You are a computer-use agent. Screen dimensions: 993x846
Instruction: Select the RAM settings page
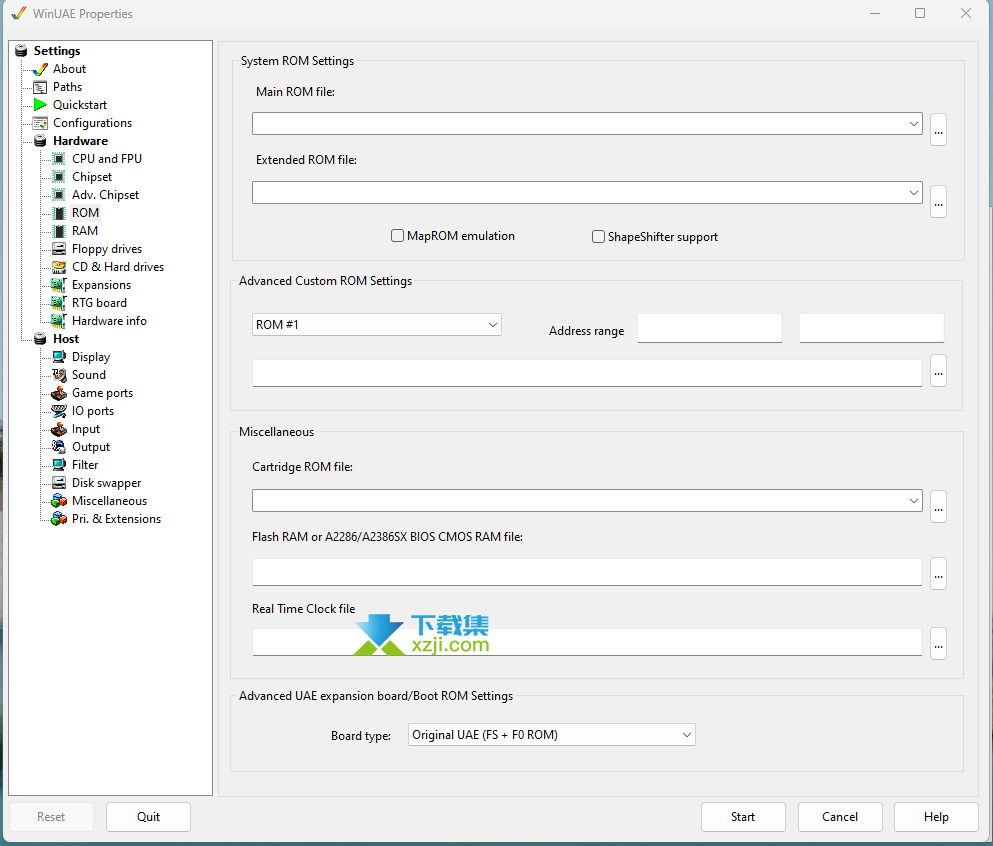pyautogui.click(x=85, y=231)
